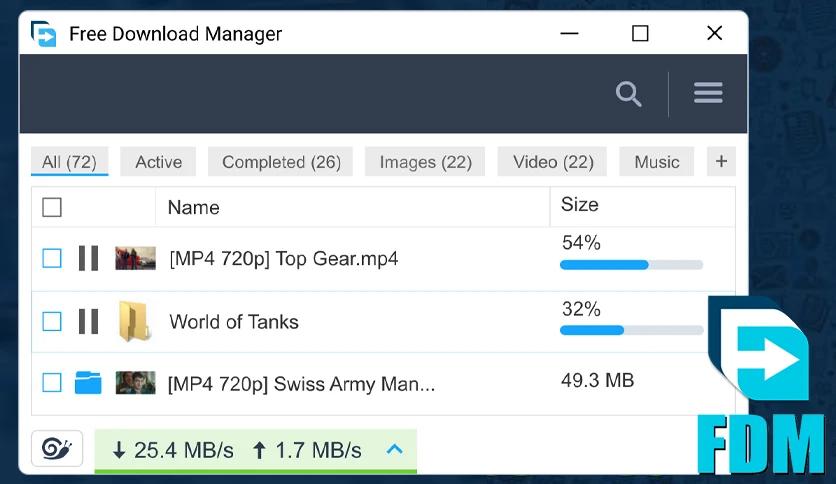Screen dimensions: 836x484
Task: Expand the speed panel up chevron
Action: click(394, 449)
